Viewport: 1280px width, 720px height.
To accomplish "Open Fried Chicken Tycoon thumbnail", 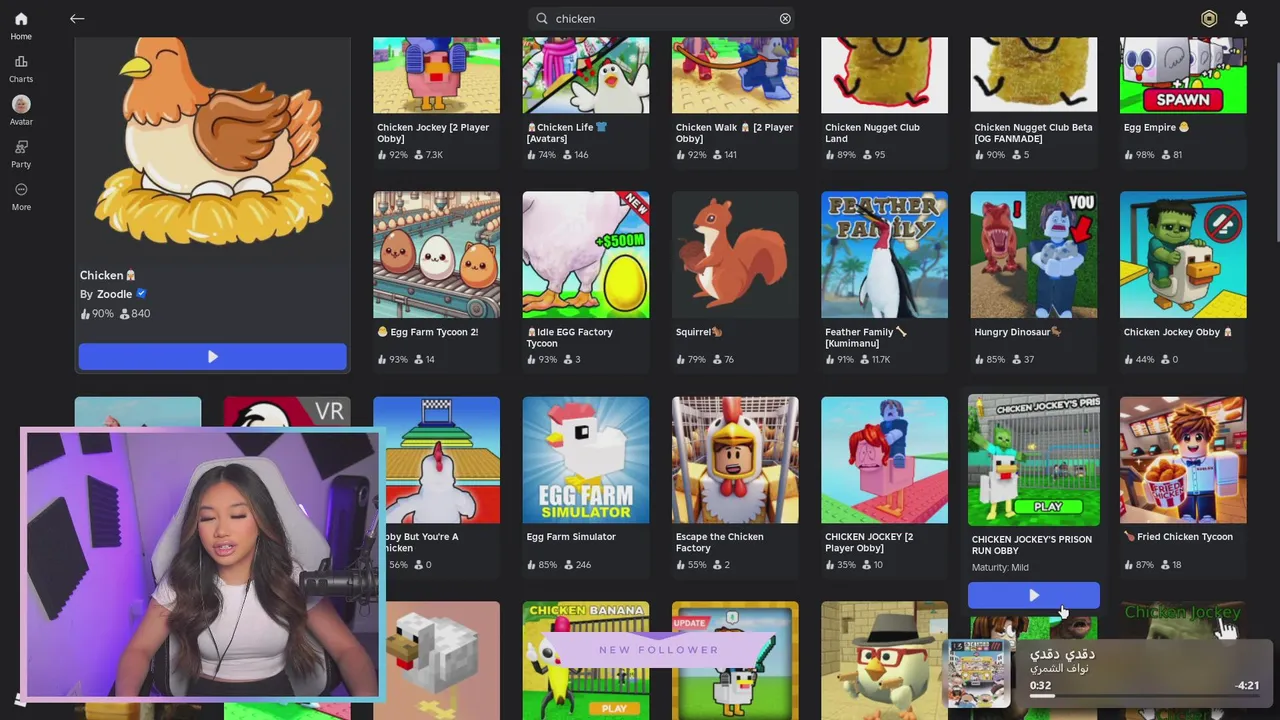I will (x=1183, y=460).
